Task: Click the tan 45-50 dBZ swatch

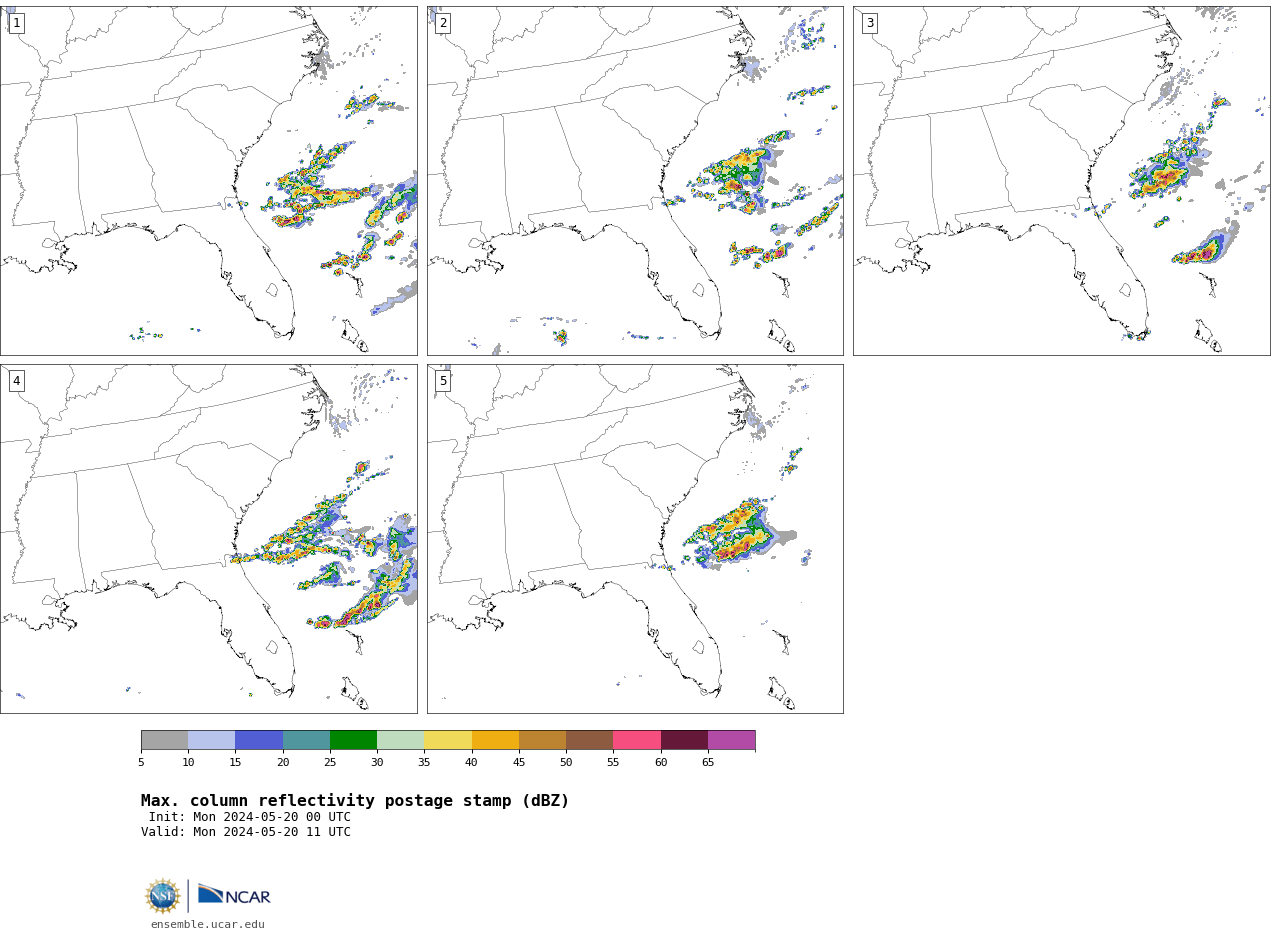Action: point(542,740)
